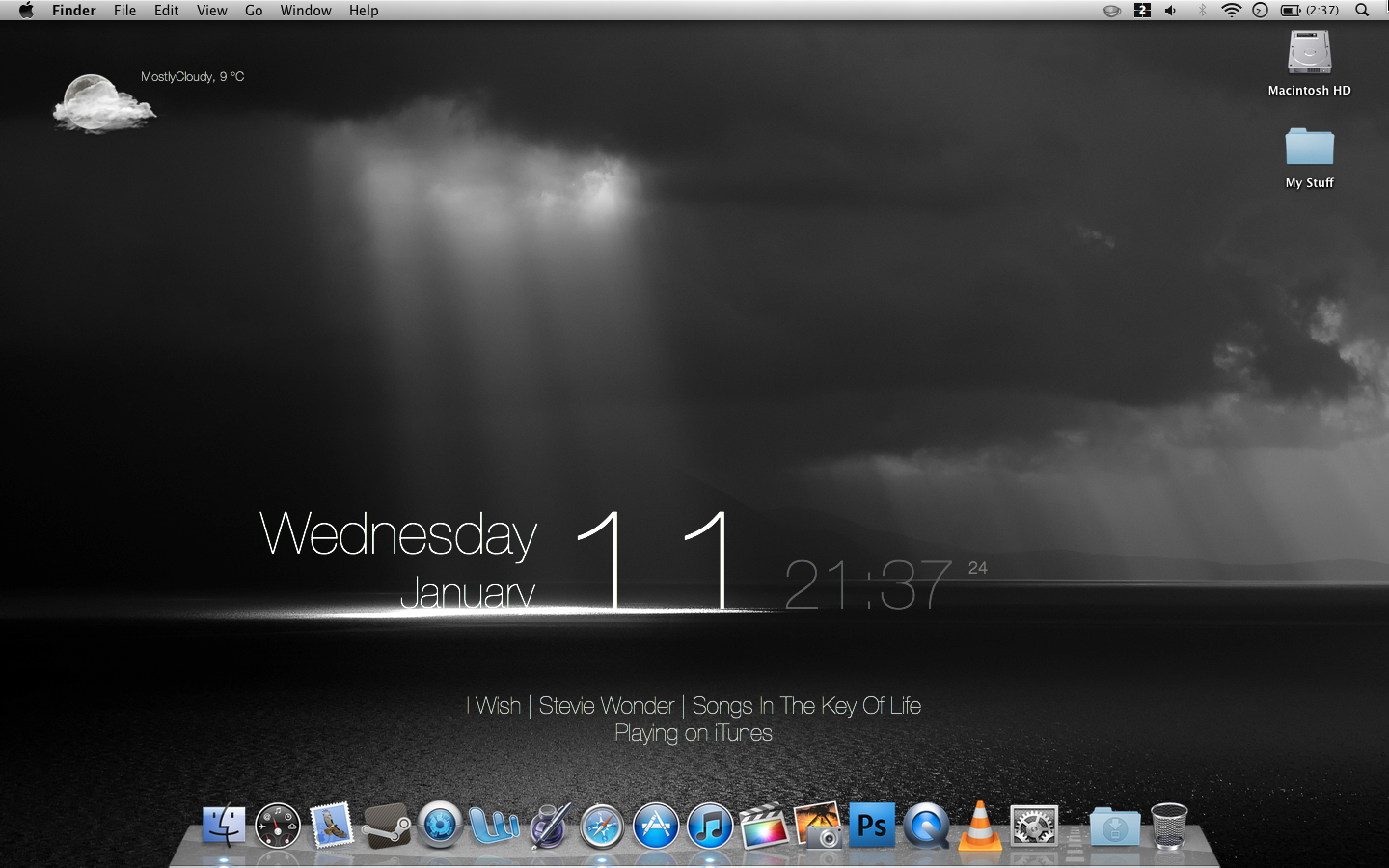Open the blue round lens app beside Steam
This screenshot has height=868, width=1389.
[x=440, y=827]
